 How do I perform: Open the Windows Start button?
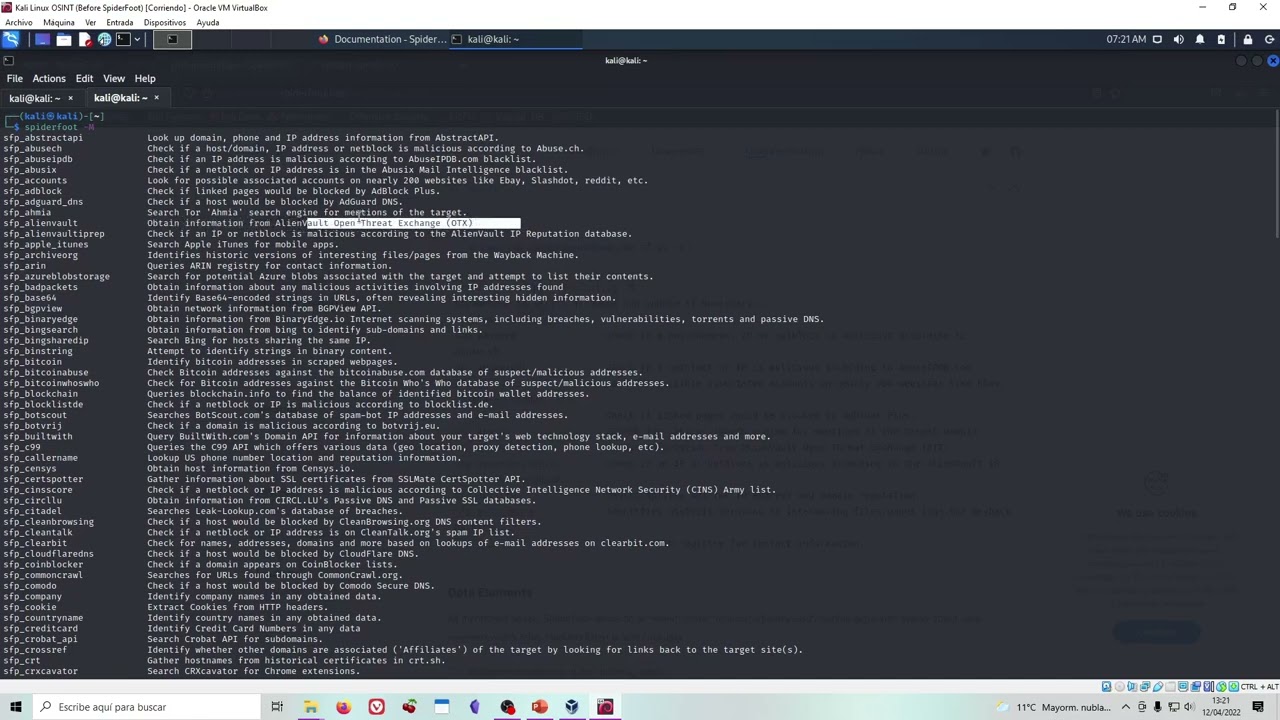click(x=15, y=707)
